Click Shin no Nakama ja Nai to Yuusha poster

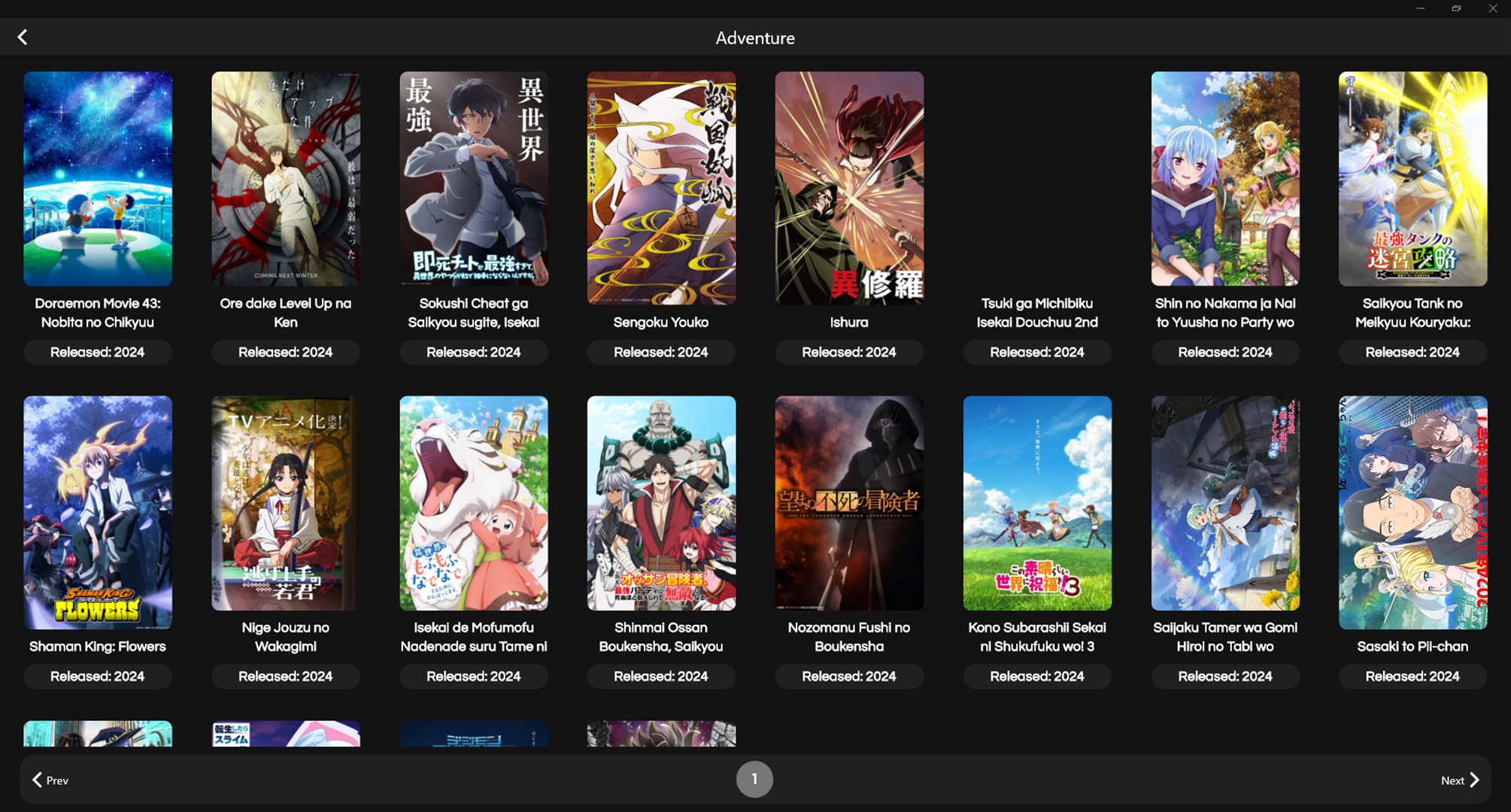pyautogui.click(x=1225, y=178)
